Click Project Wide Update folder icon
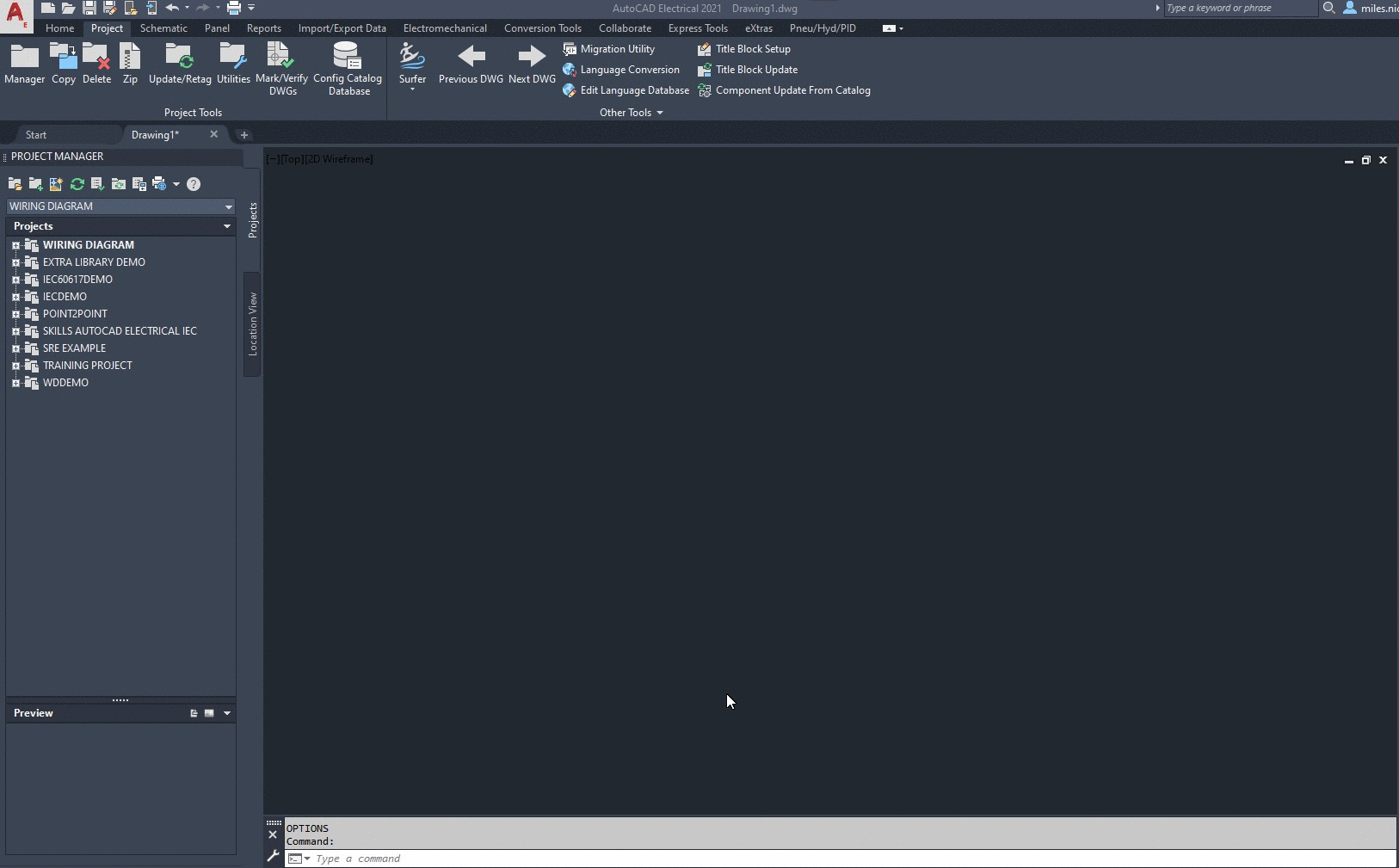 [118, 184]
